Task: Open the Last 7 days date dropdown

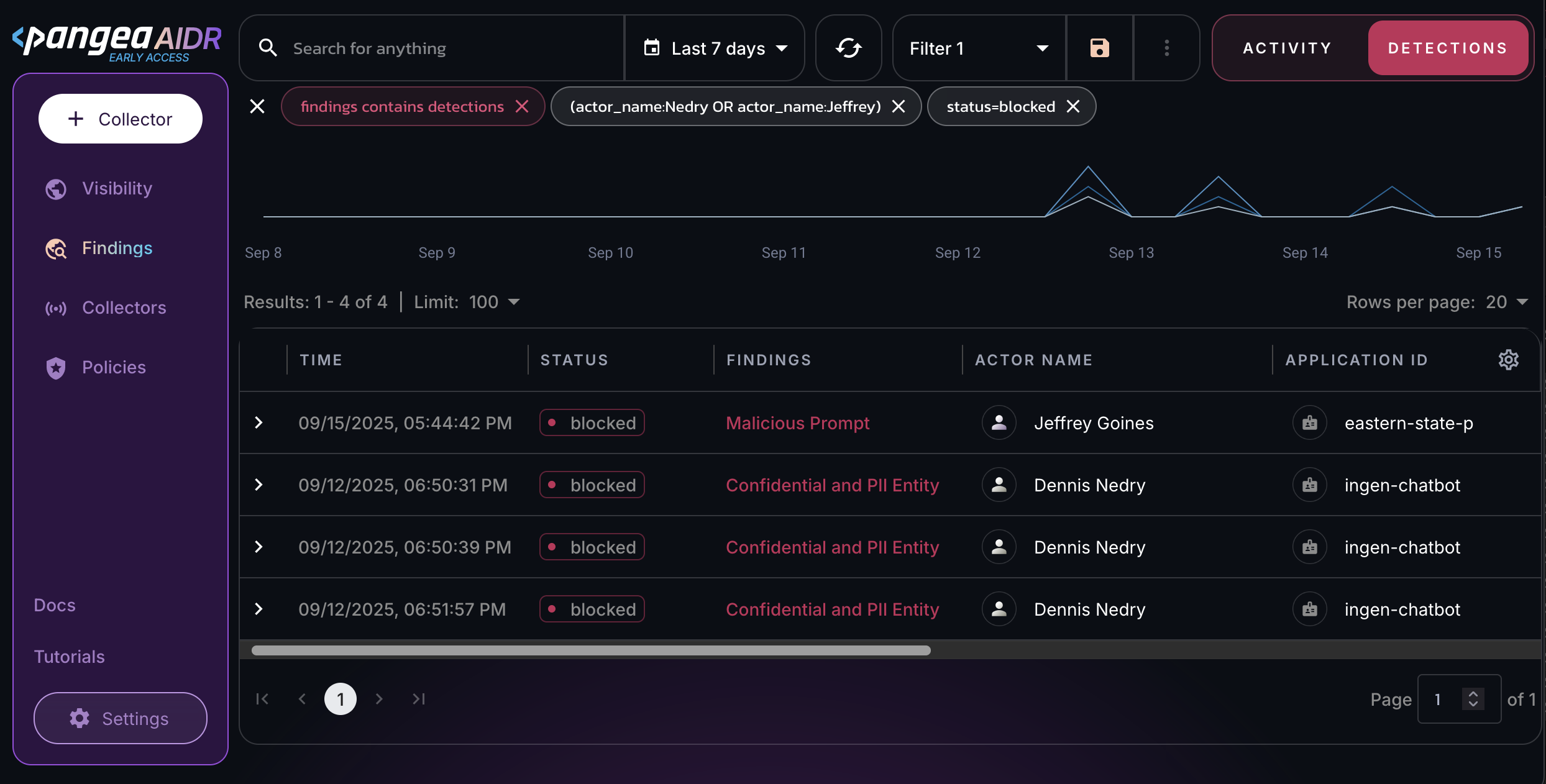Action: click(x=716, y=48)
